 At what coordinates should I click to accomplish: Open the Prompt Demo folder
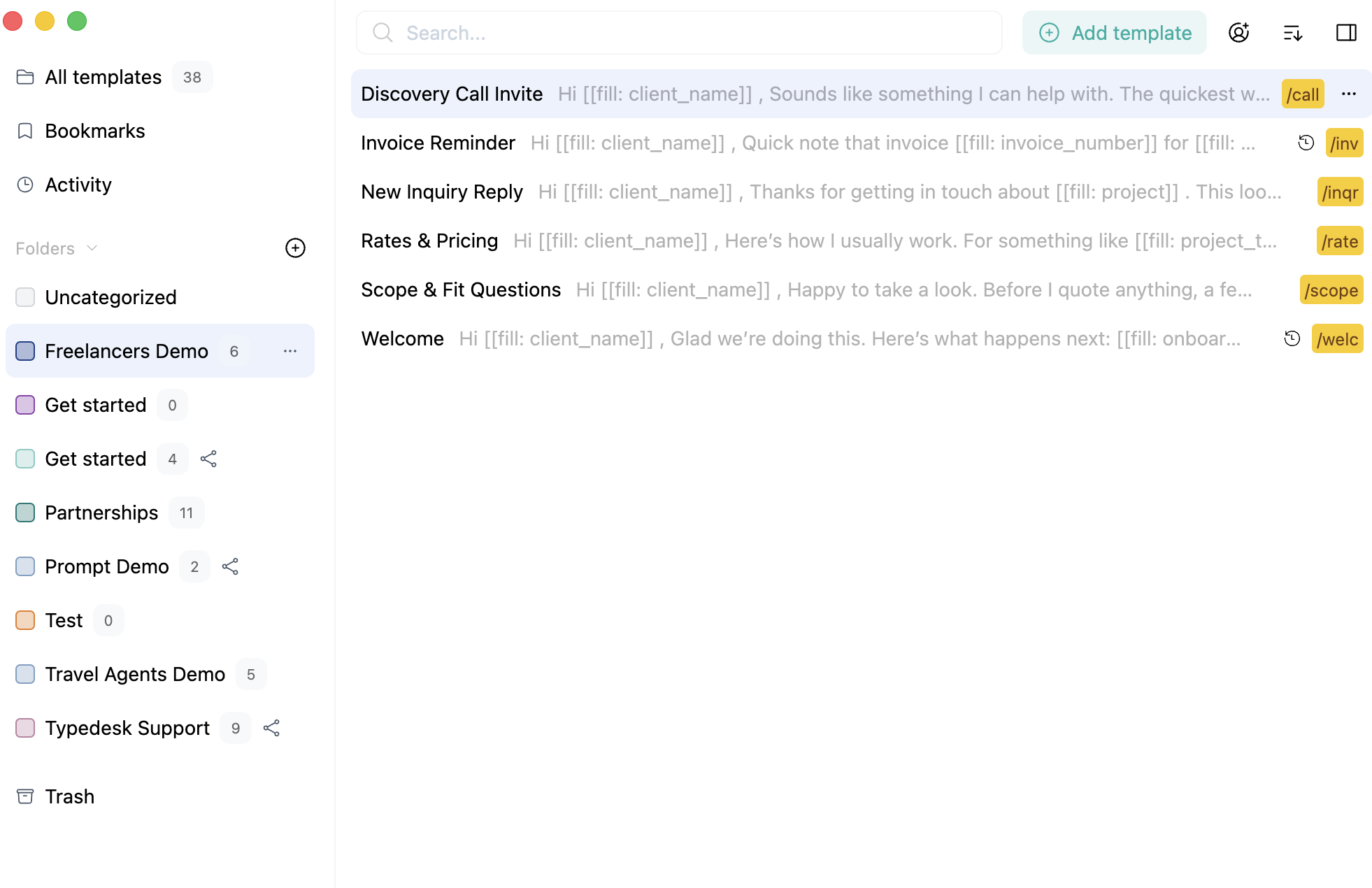(x=106, y=566)
